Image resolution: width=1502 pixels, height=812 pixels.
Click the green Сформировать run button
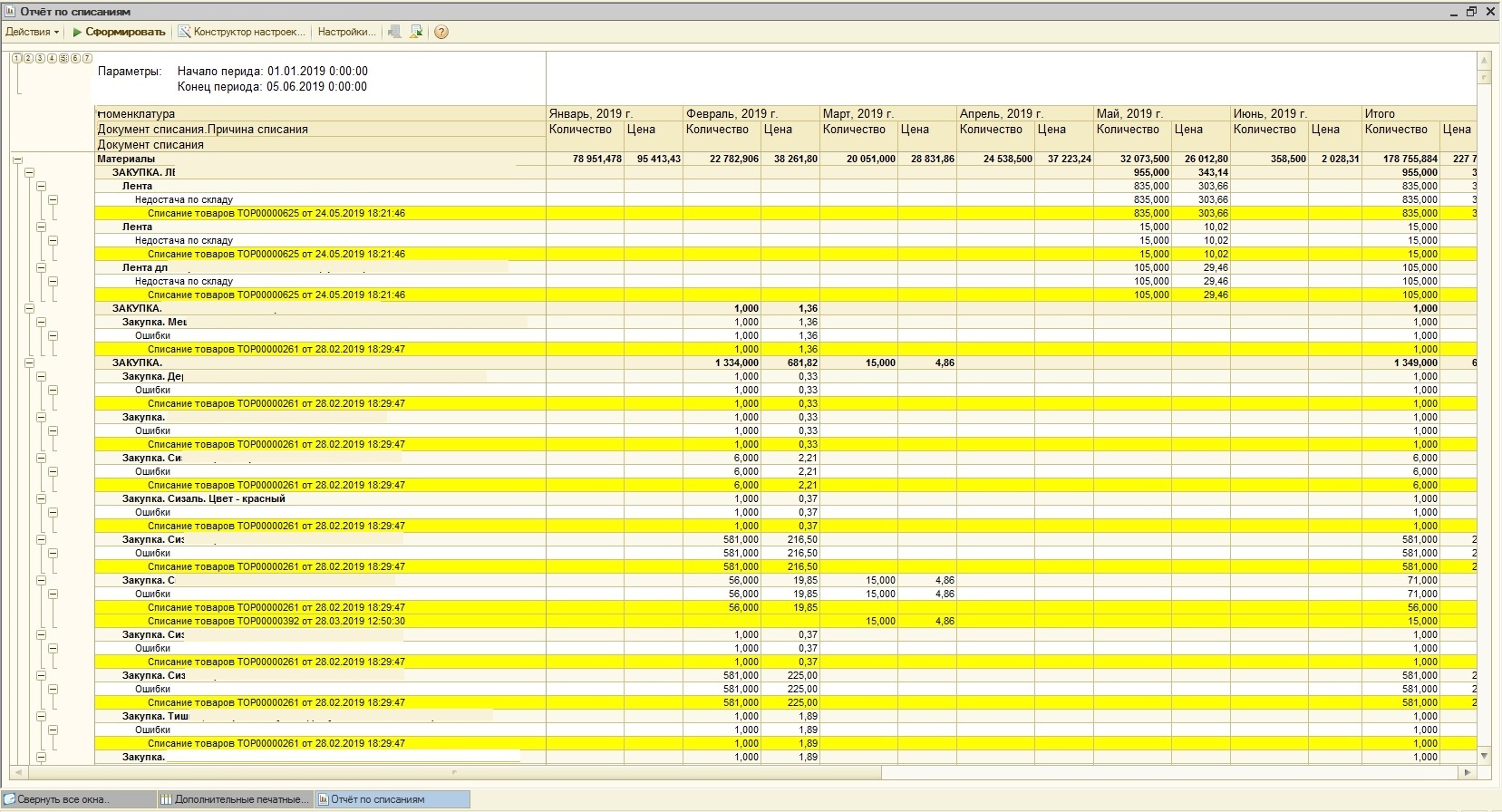coord(119,32)
